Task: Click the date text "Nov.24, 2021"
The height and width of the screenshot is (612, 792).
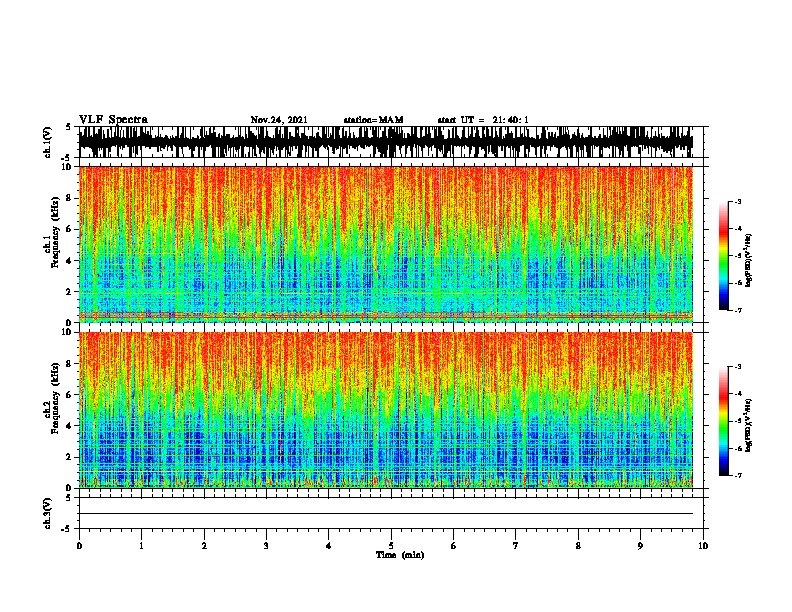Action: (279, 120)
